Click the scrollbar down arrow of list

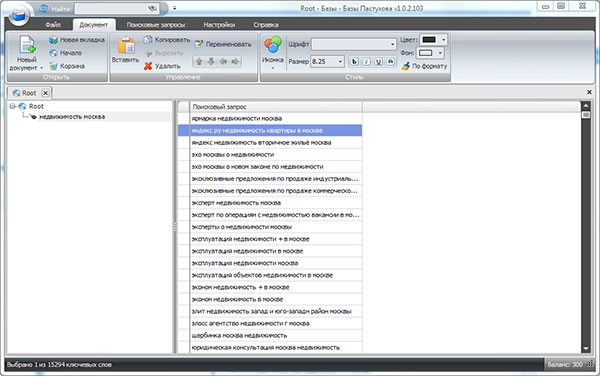click(x=585, y=348)
